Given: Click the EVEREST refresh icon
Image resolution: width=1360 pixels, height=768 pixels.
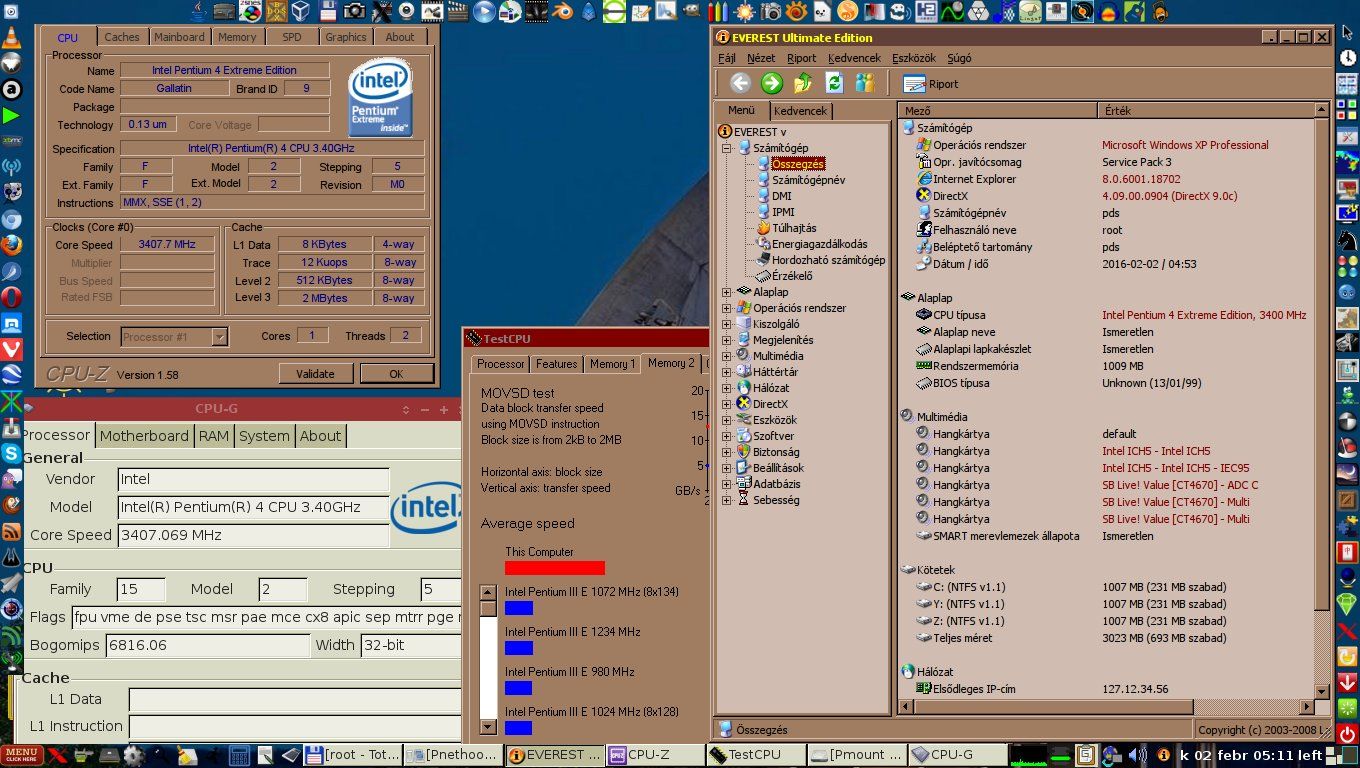Looking at the screenshot, I should click(x=833, y=83).
